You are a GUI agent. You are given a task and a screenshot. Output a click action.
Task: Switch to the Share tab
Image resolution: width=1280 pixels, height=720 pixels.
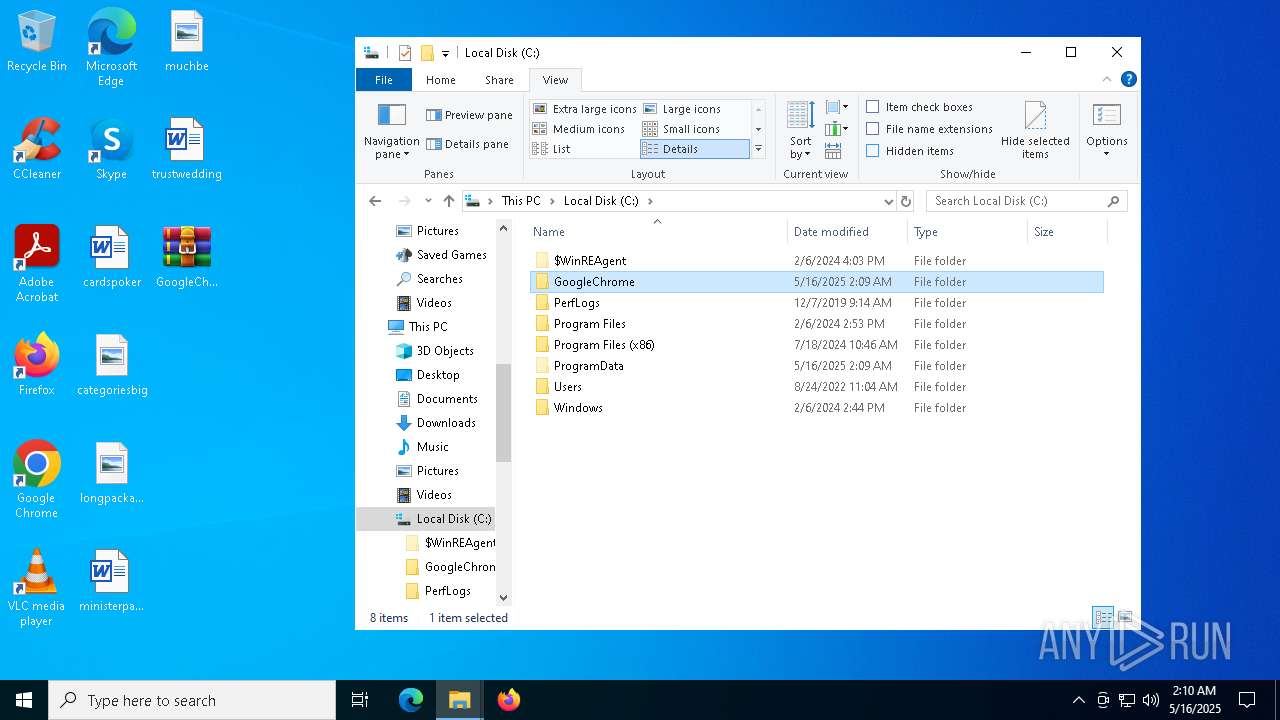tap(499, 80)
